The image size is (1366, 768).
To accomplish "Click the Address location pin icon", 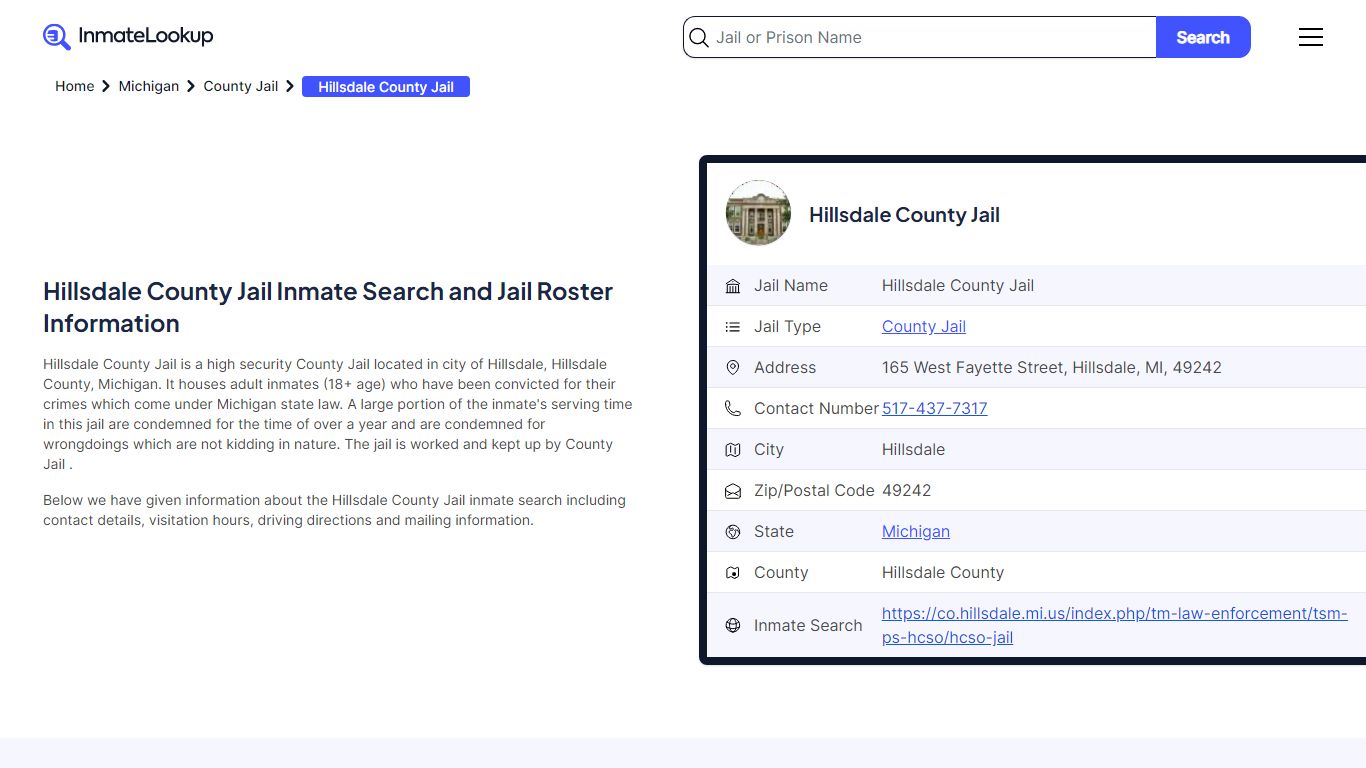I will [x=733, y=368].
